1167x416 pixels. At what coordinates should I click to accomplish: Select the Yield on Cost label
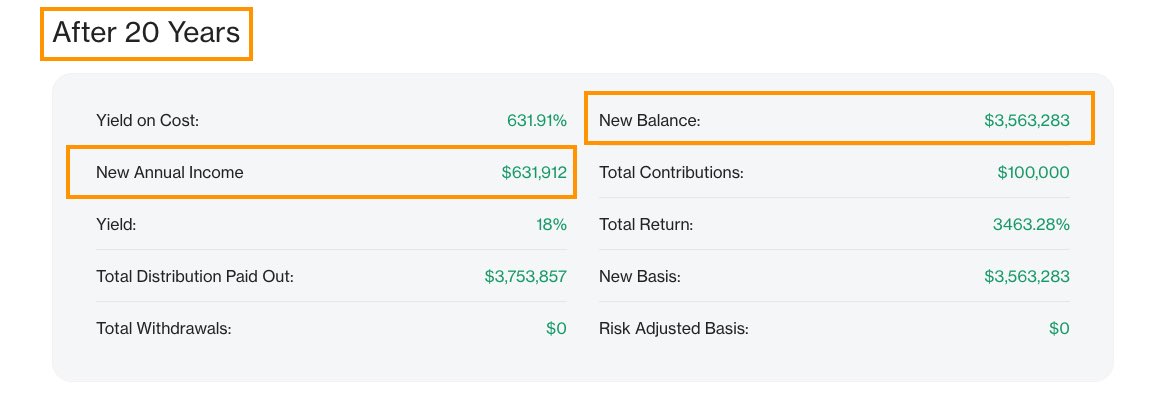click(x=148, y=121)
